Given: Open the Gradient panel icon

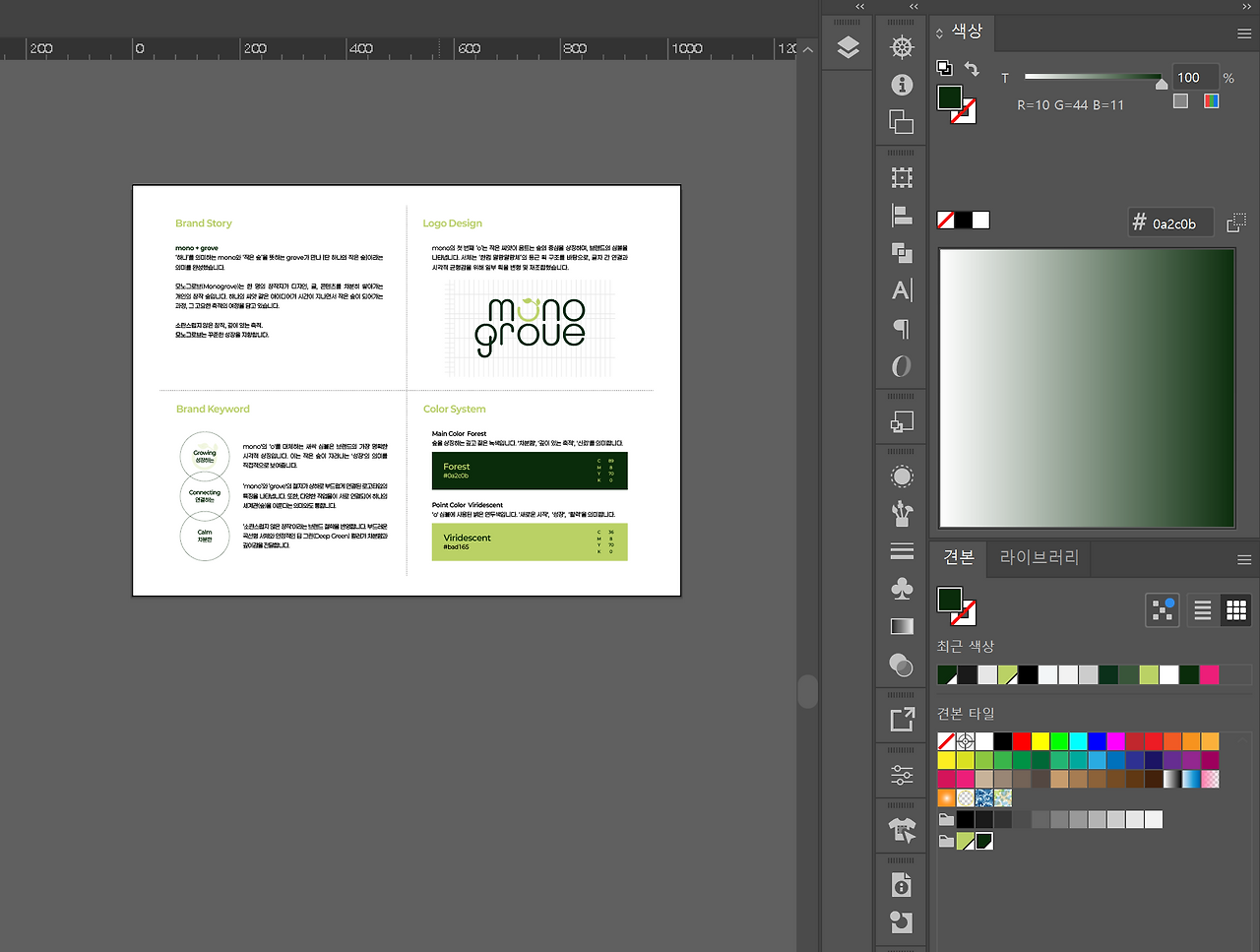Looking at the screenshot, I should click(x=902, y=626).
